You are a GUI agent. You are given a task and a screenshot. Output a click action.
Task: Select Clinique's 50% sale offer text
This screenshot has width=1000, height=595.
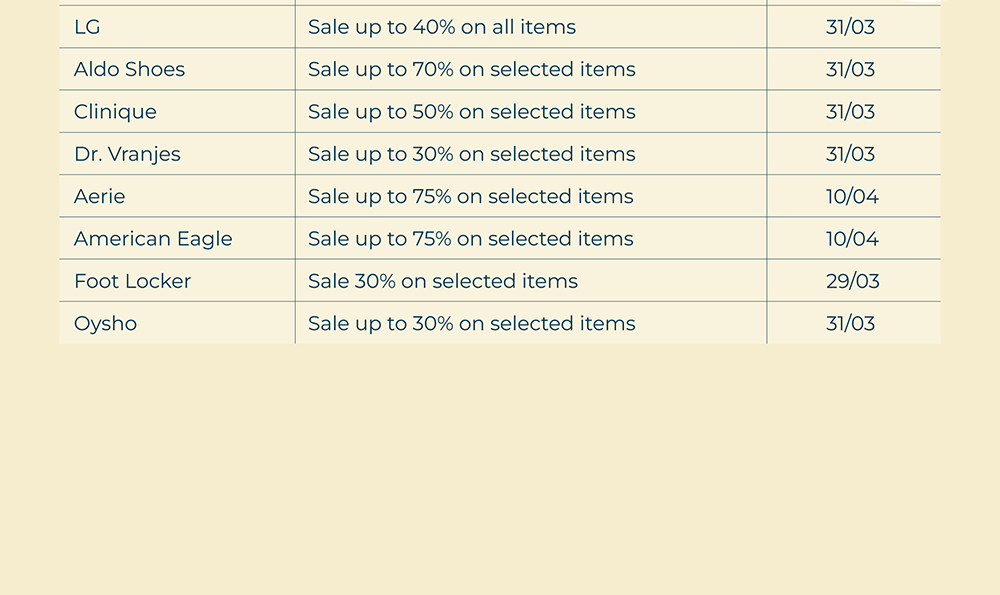[x=471, y=112]
